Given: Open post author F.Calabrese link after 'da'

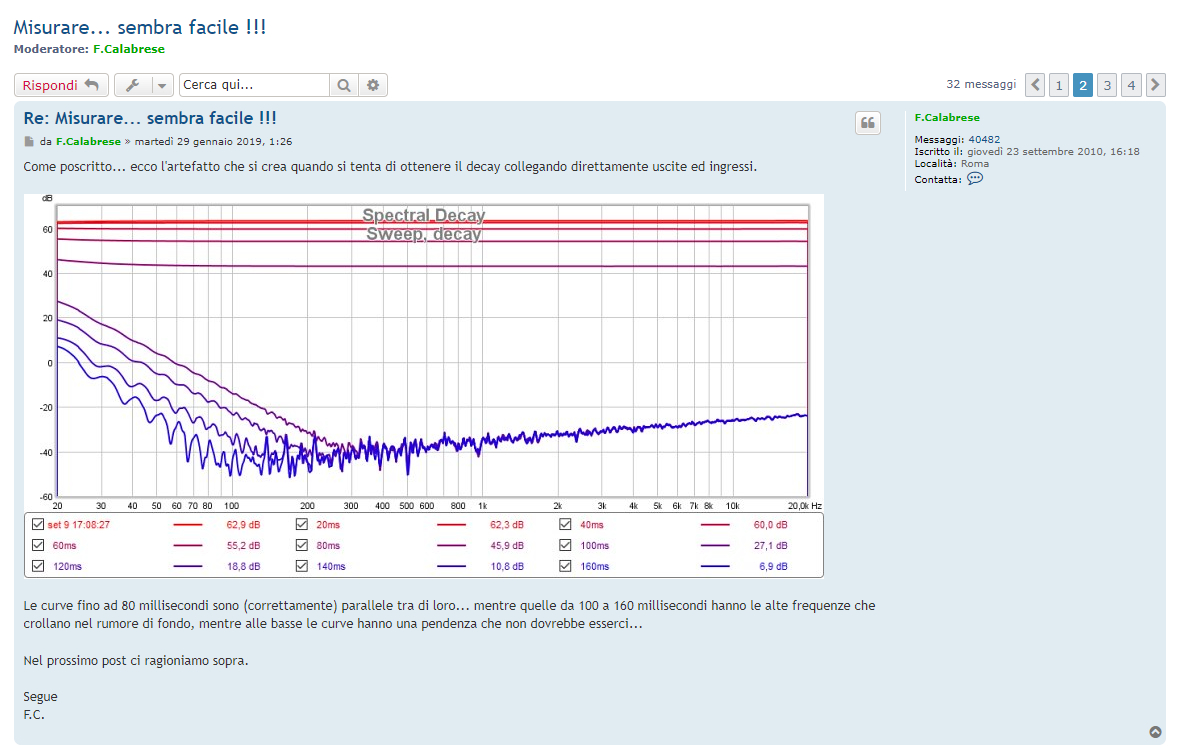Looking at the screenshot, I should 88,141.
